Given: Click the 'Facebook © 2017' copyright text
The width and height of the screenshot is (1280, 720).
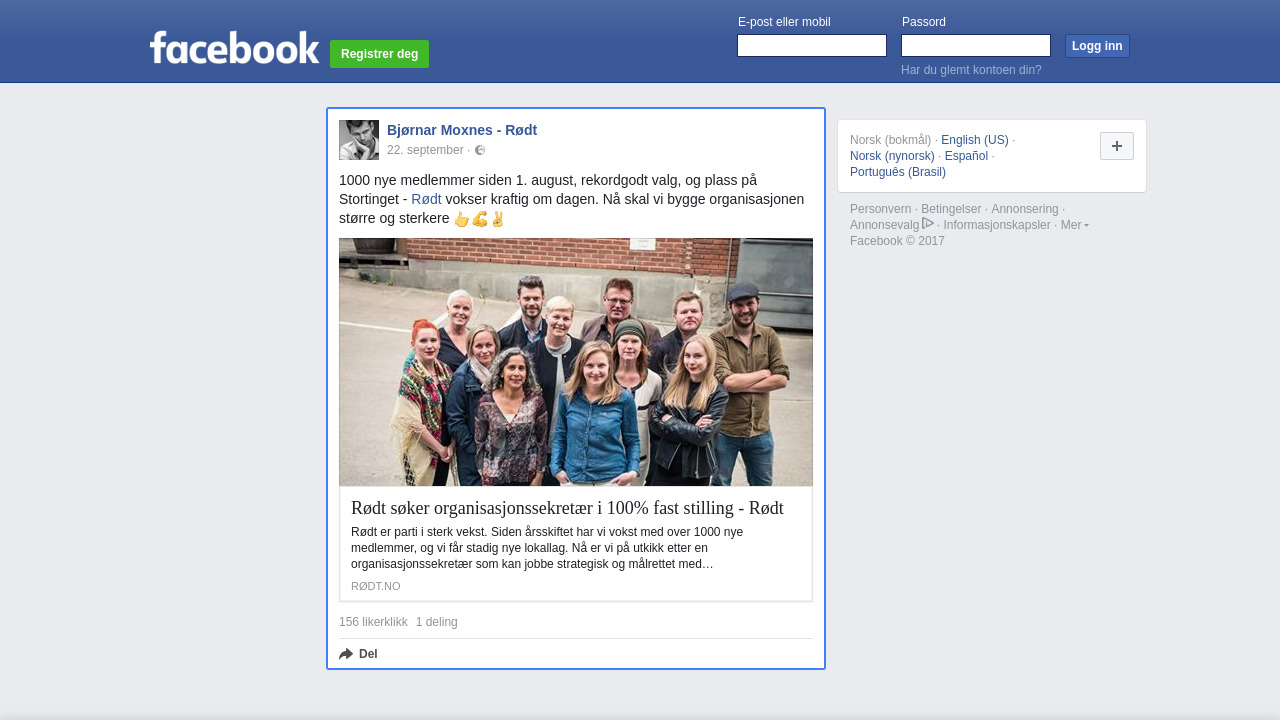Looking at the screenshot, I should point(897,241).
